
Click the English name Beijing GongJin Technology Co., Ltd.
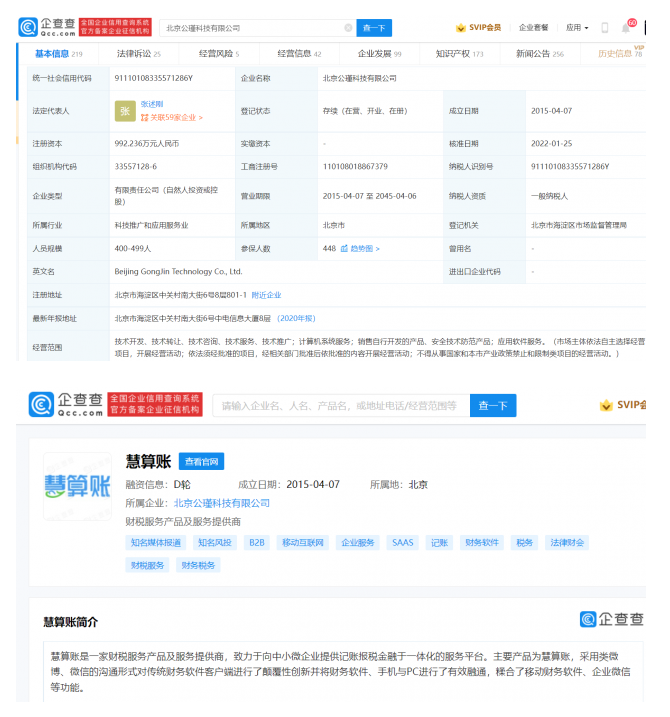point(178,272)
